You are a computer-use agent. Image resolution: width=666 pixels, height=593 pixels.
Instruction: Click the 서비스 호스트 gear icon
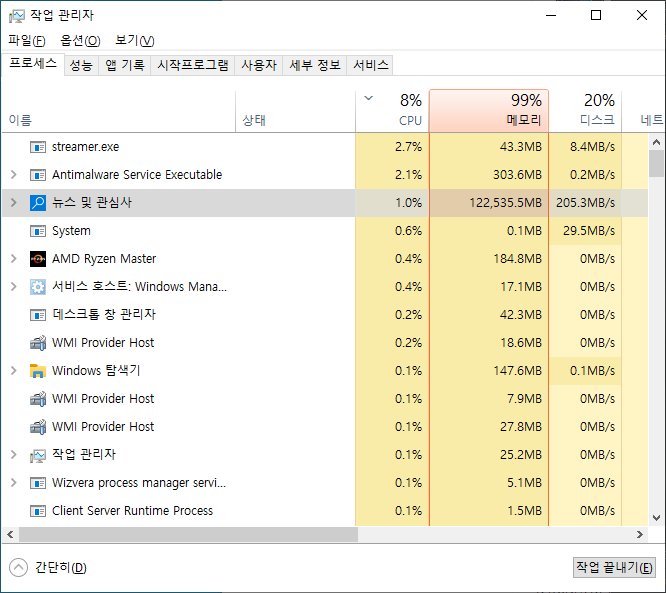38,287
